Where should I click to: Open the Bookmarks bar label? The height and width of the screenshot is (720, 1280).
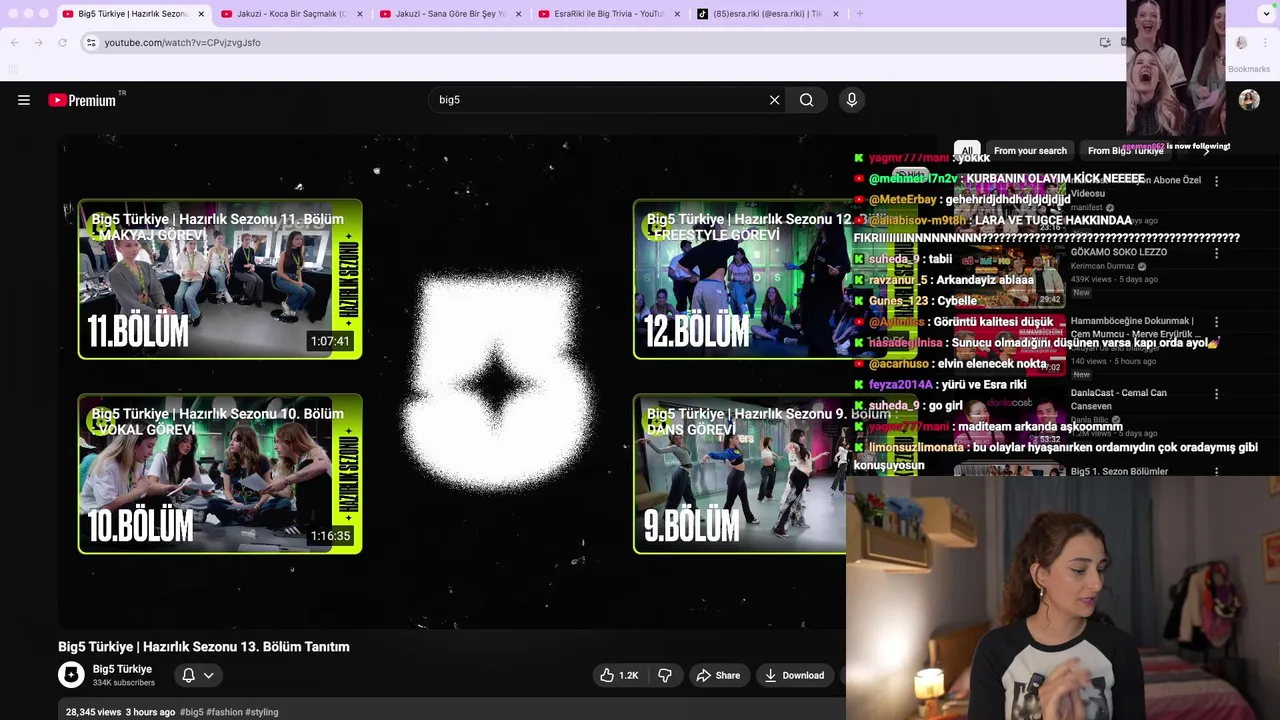(1249, 69)
